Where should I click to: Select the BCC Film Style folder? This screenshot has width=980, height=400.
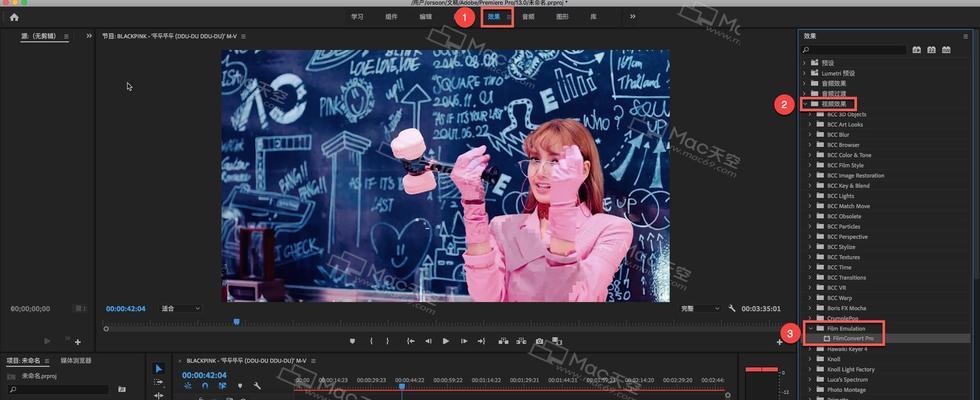[x=845, y=165]
